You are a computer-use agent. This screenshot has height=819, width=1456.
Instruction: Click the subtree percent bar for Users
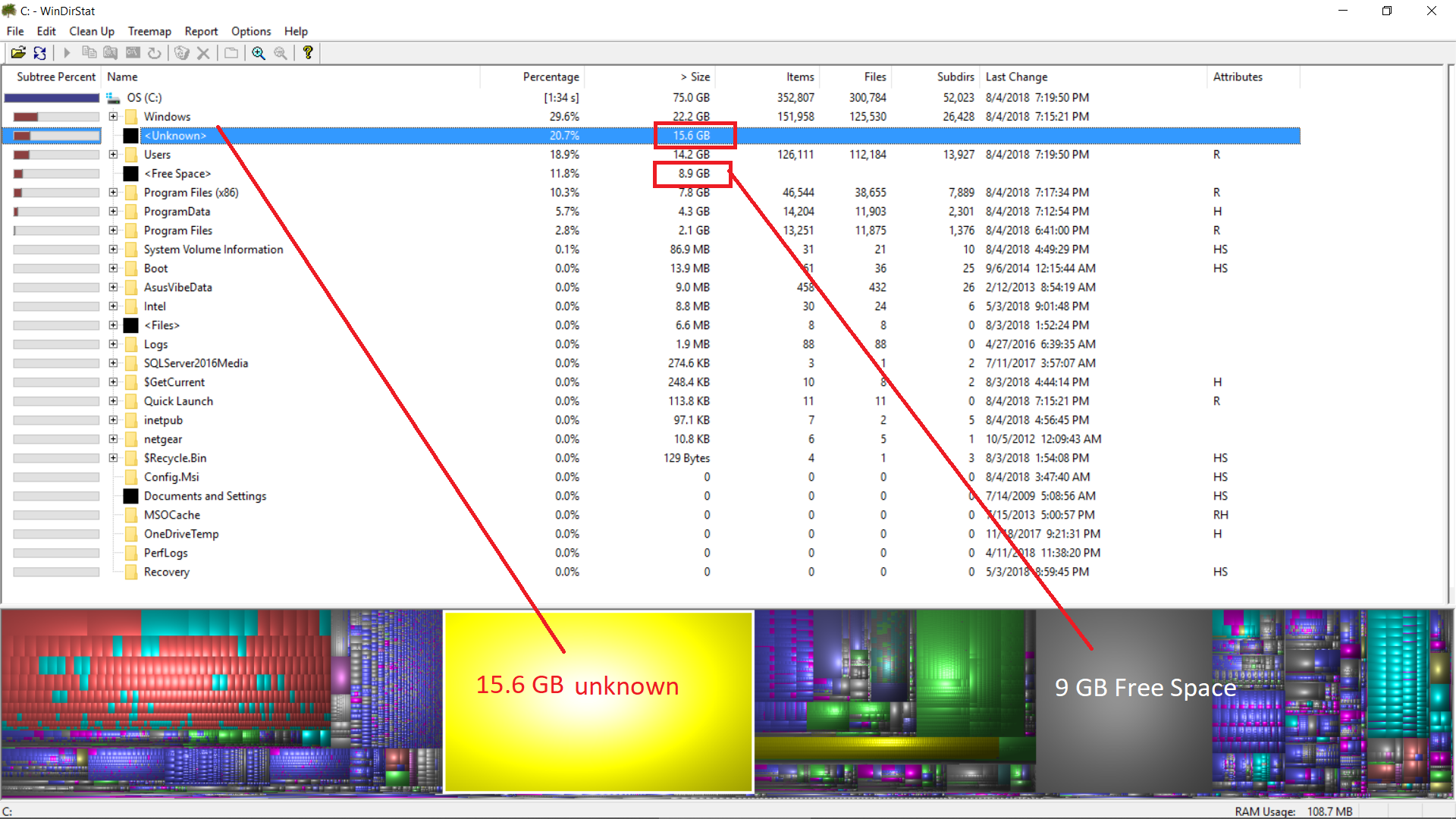(x=56, y=155)
